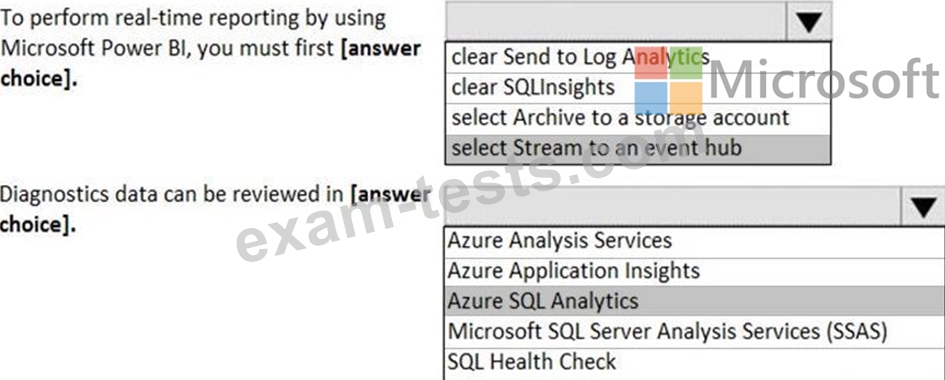Select 'select Archive to a storage account'

638,118
